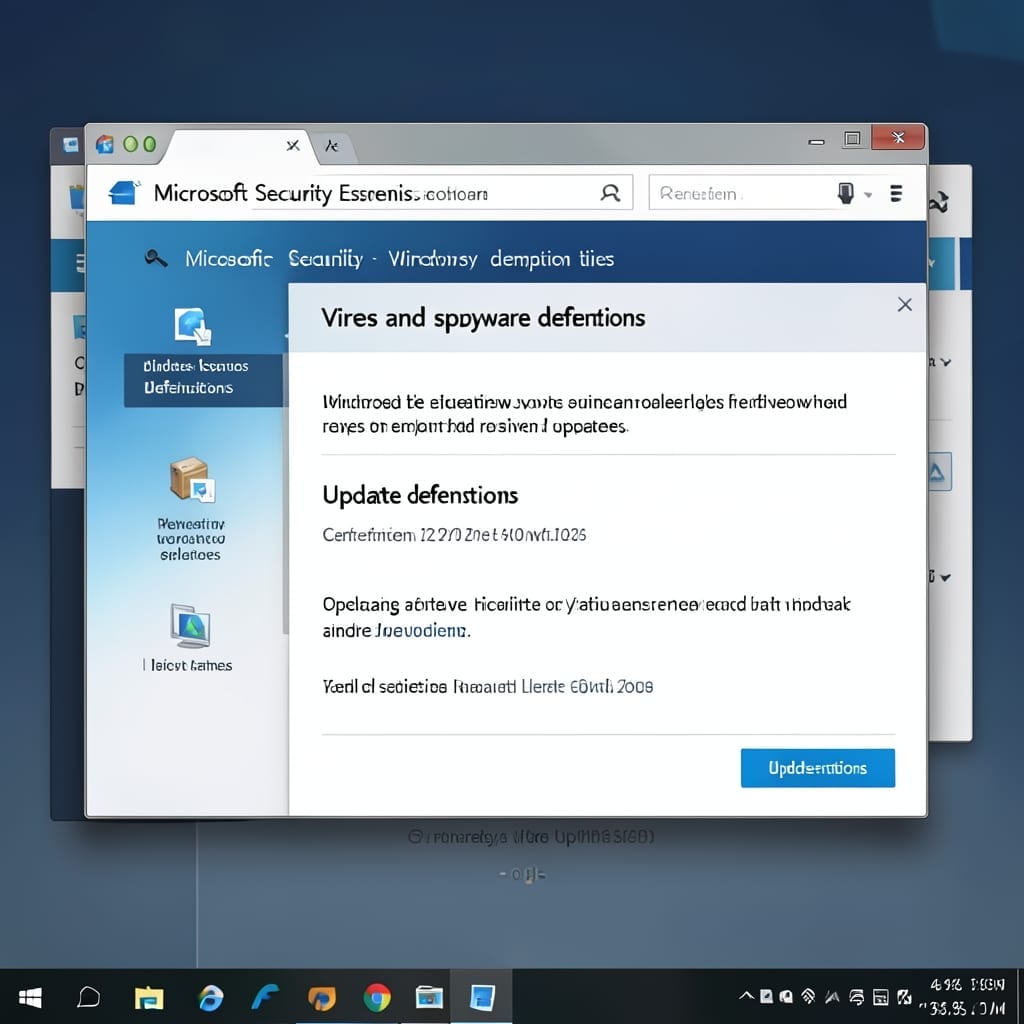
Task: Open the monitor sidebar icon
Action: point(190,626)
